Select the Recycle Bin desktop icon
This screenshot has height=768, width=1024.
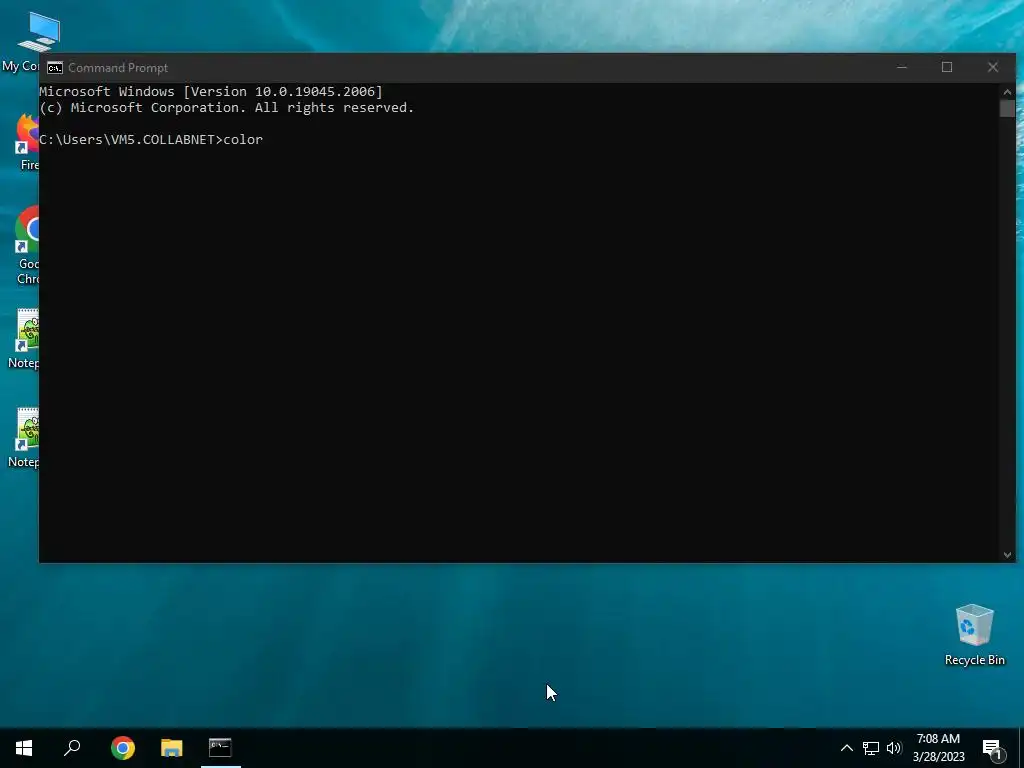(x=974, y=635)
